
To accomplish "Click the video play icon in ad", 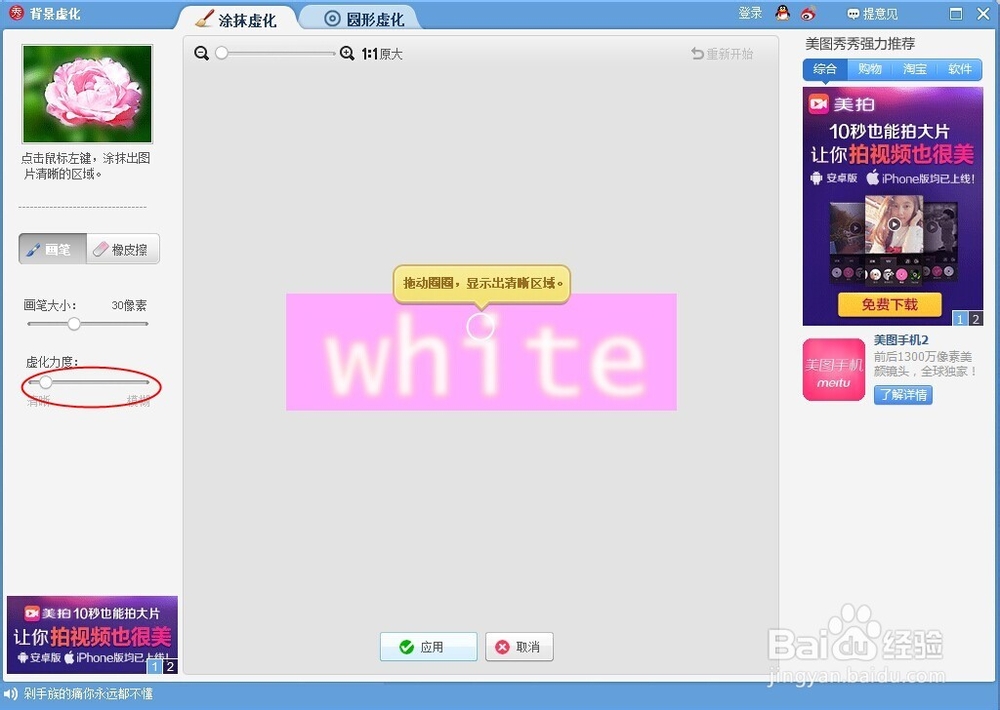I will (894, 224).
